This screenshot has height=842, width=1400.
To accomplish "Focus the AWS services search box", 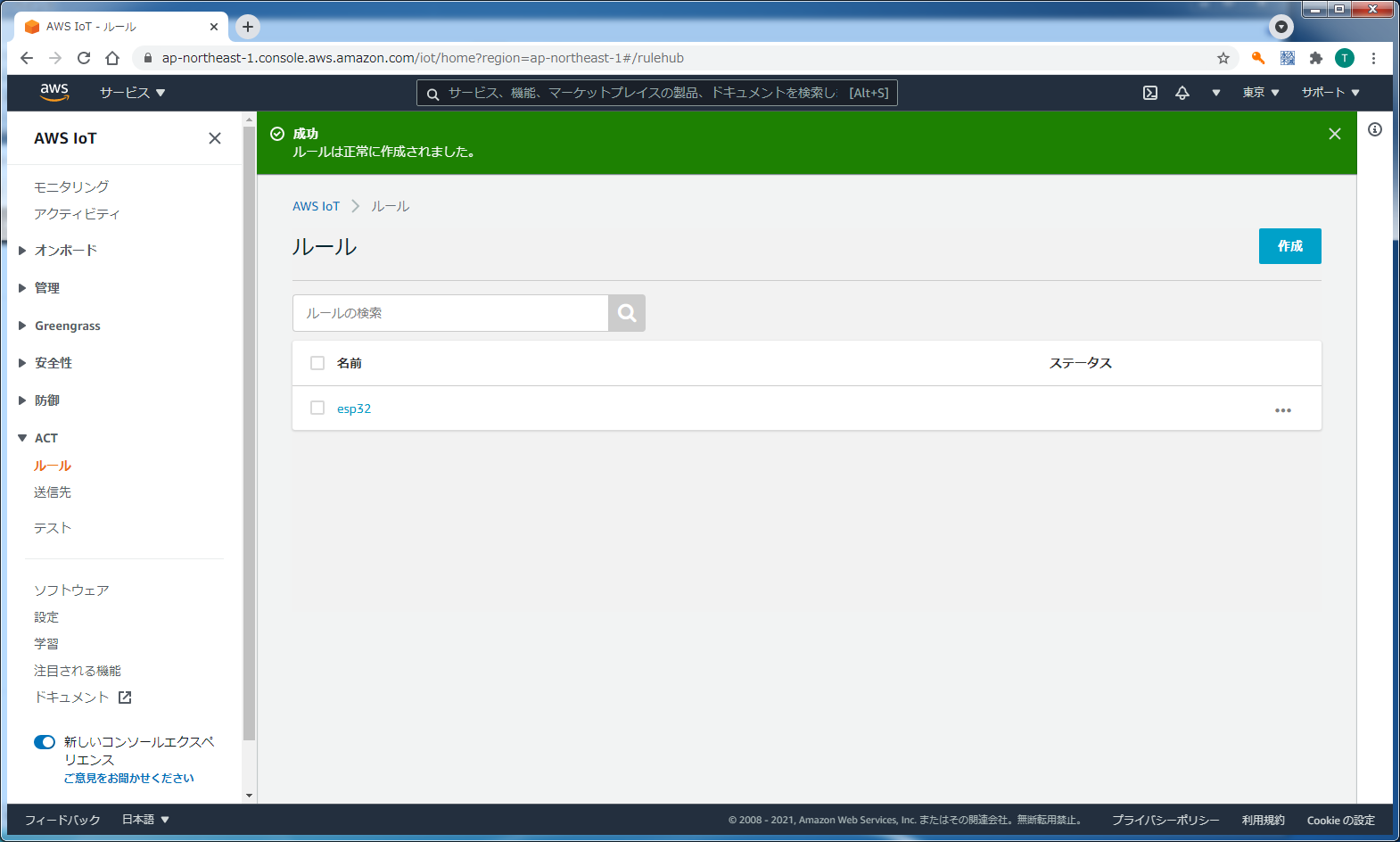I will [657, 93].
